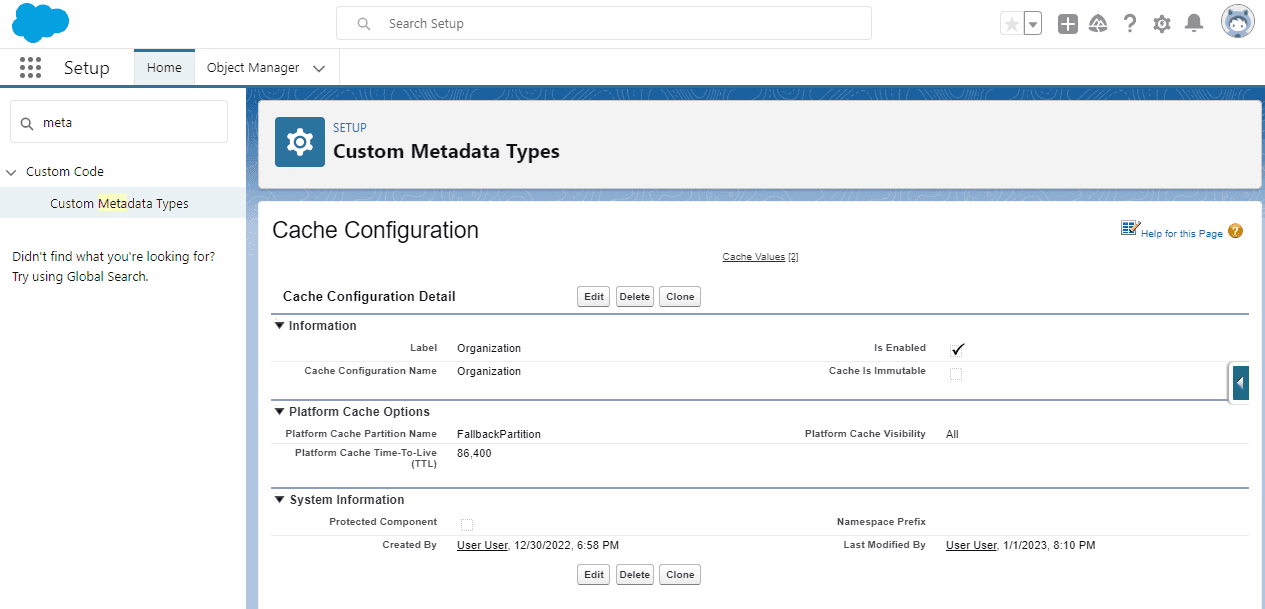Open the user avatar profile menu
This screenshot has width=1265, height=609.
pos(1237,22)
